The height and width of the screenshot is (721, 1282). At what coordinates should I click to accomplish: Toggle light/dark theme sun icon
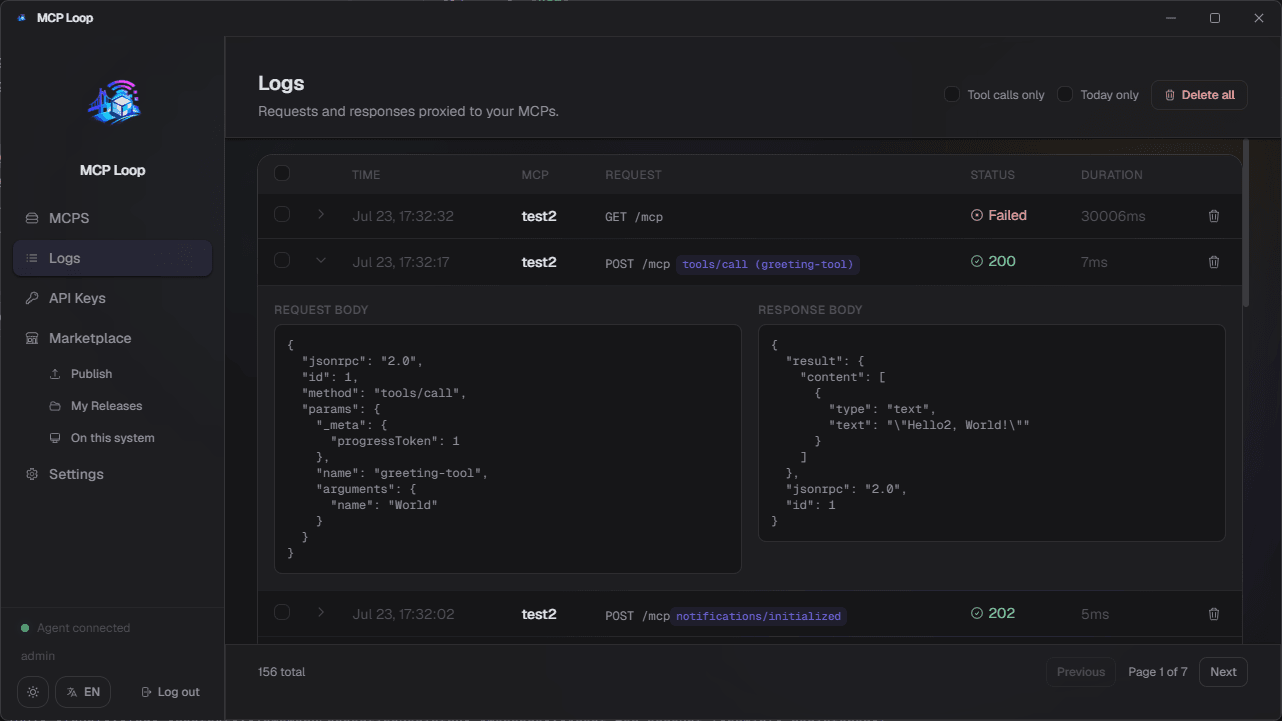(x=33, y=692)
